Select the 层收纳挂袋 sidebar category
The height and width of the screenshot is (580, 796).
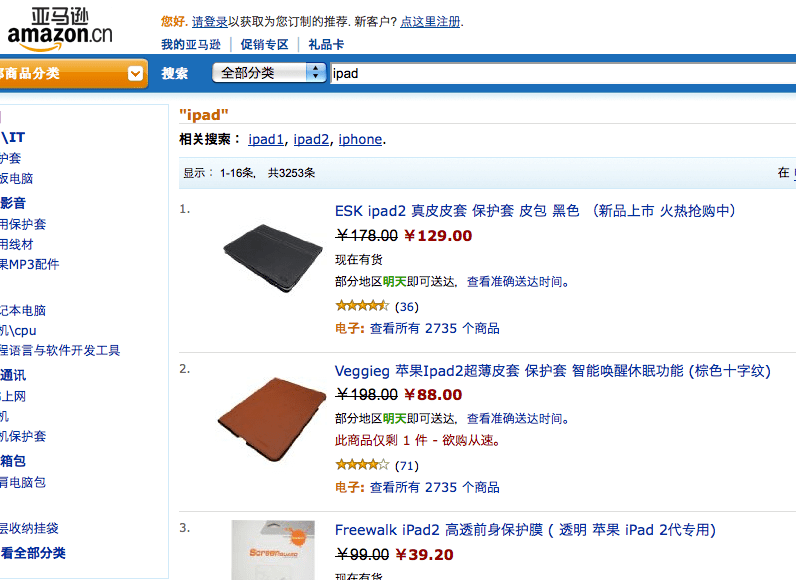click(x=29, y=528)
